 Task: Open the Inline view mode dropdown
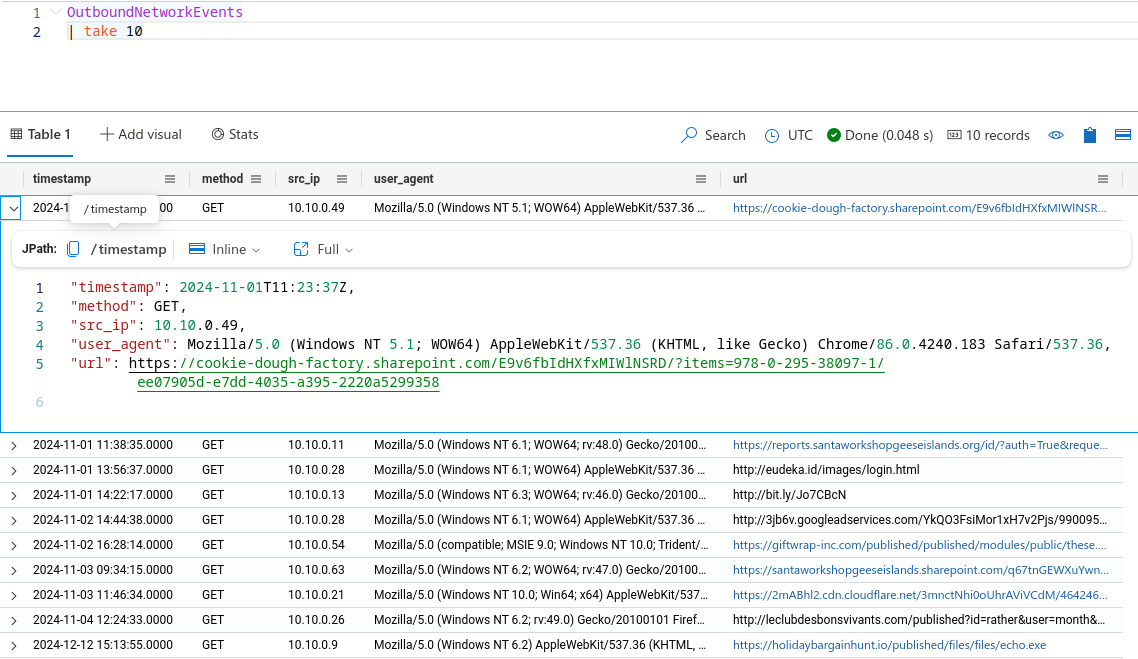coord(224,249)
